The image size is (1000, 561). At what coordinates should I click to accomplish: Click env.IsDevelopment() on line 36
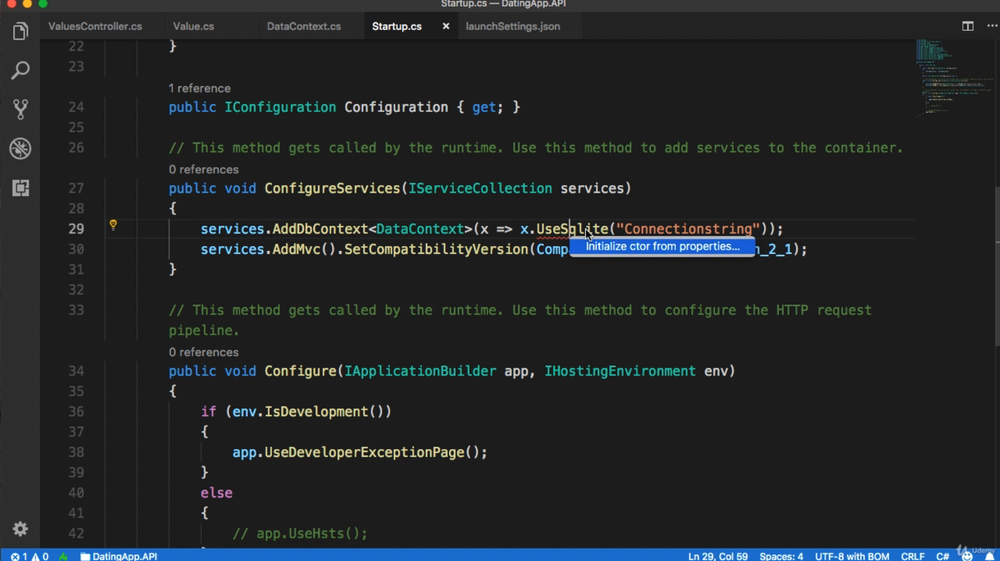(312, 411)
